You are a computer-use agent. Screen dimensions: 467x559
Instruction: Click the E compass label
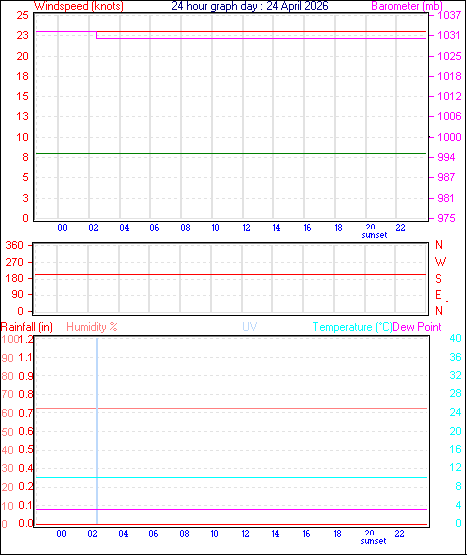(438, 295)
